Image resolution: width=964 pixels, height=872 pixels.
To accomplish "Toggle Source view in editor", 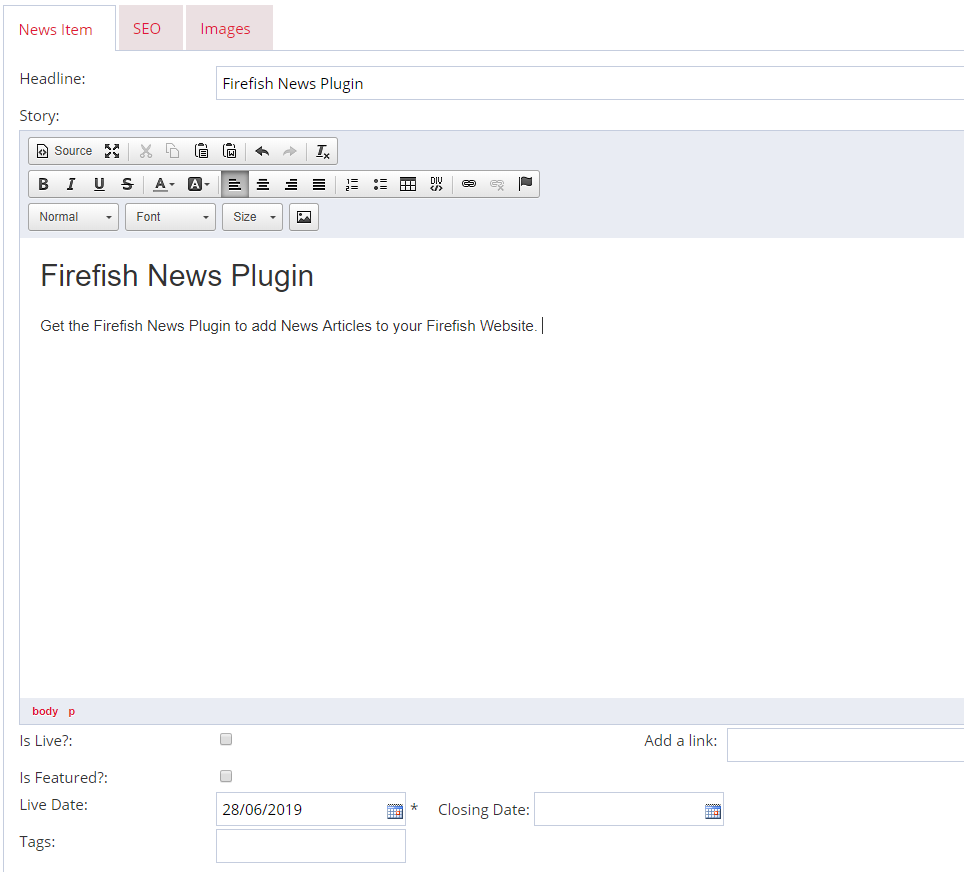I will tap(65, 151).
